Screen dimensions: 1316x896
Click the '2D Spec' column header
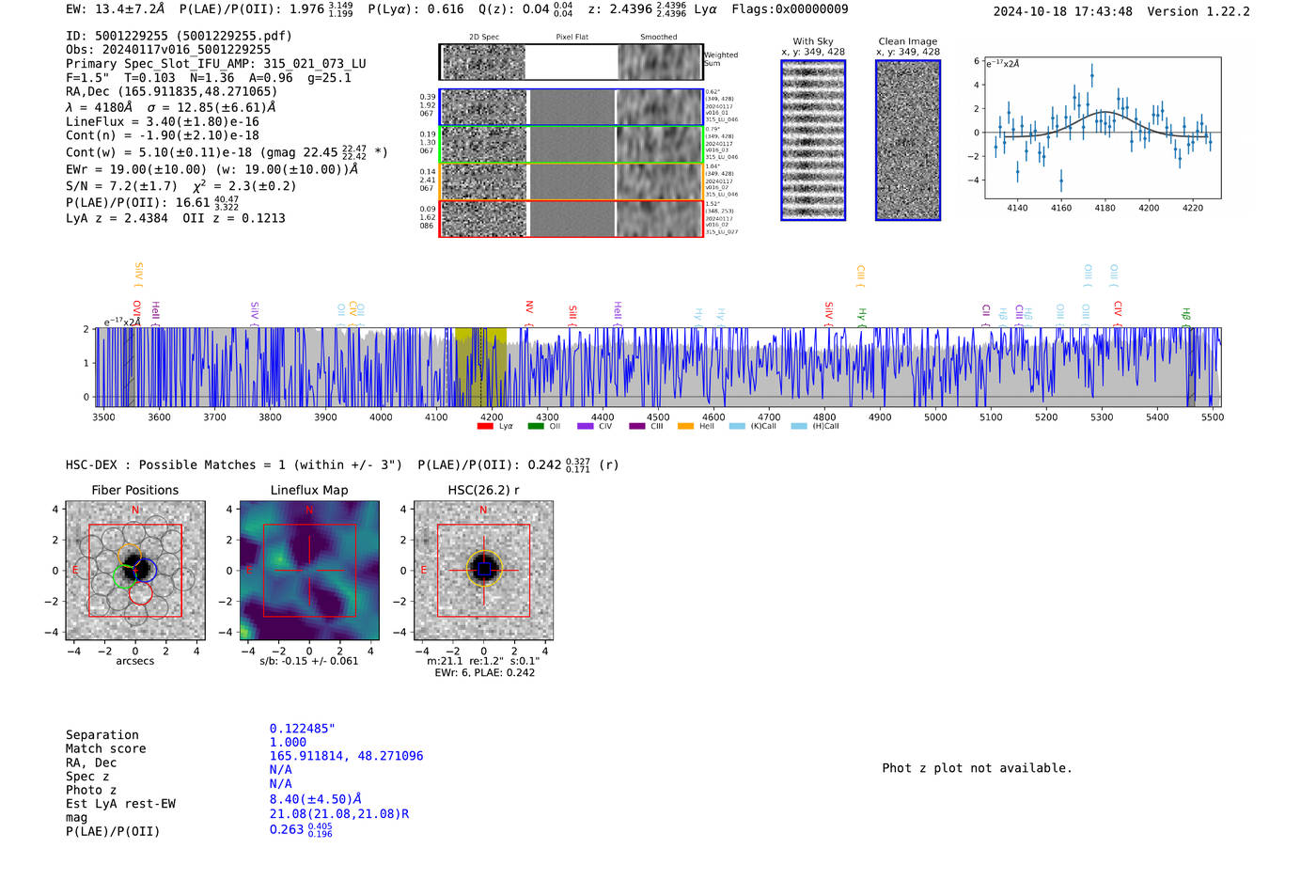pyautogui.click(x=484, y=38)
